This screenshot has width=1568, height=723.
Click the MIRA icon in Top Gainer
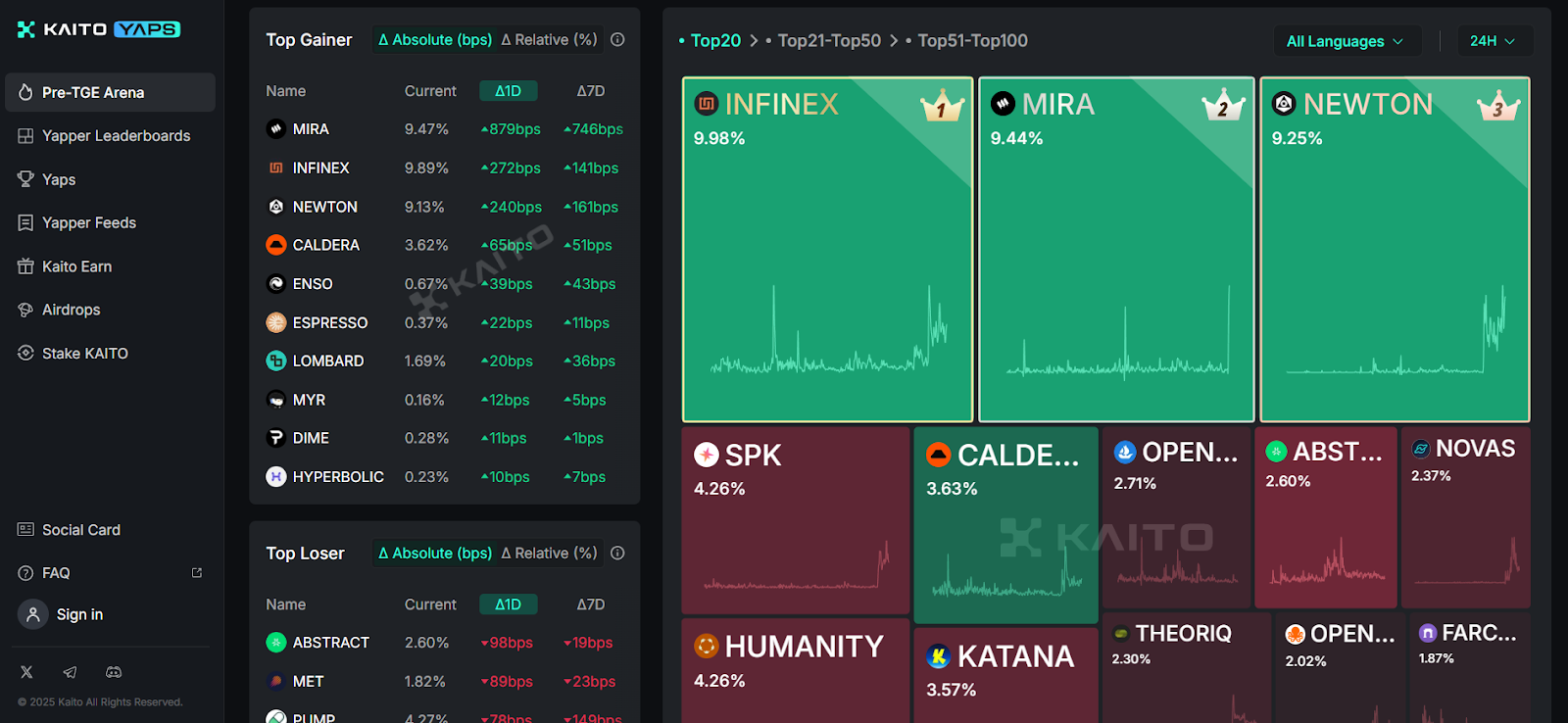tap(276, 129)
